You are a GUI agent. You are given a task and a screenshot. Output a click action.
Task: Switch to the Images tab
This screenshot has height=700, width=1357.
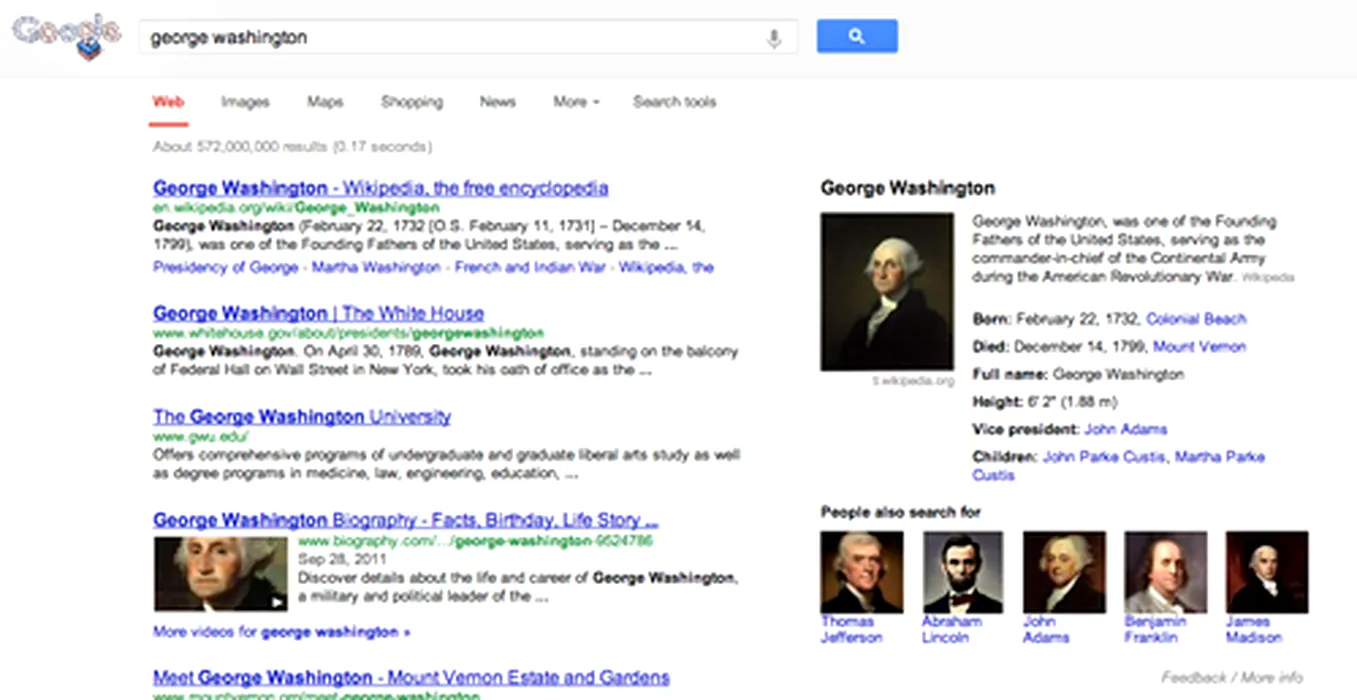(245, 102)
